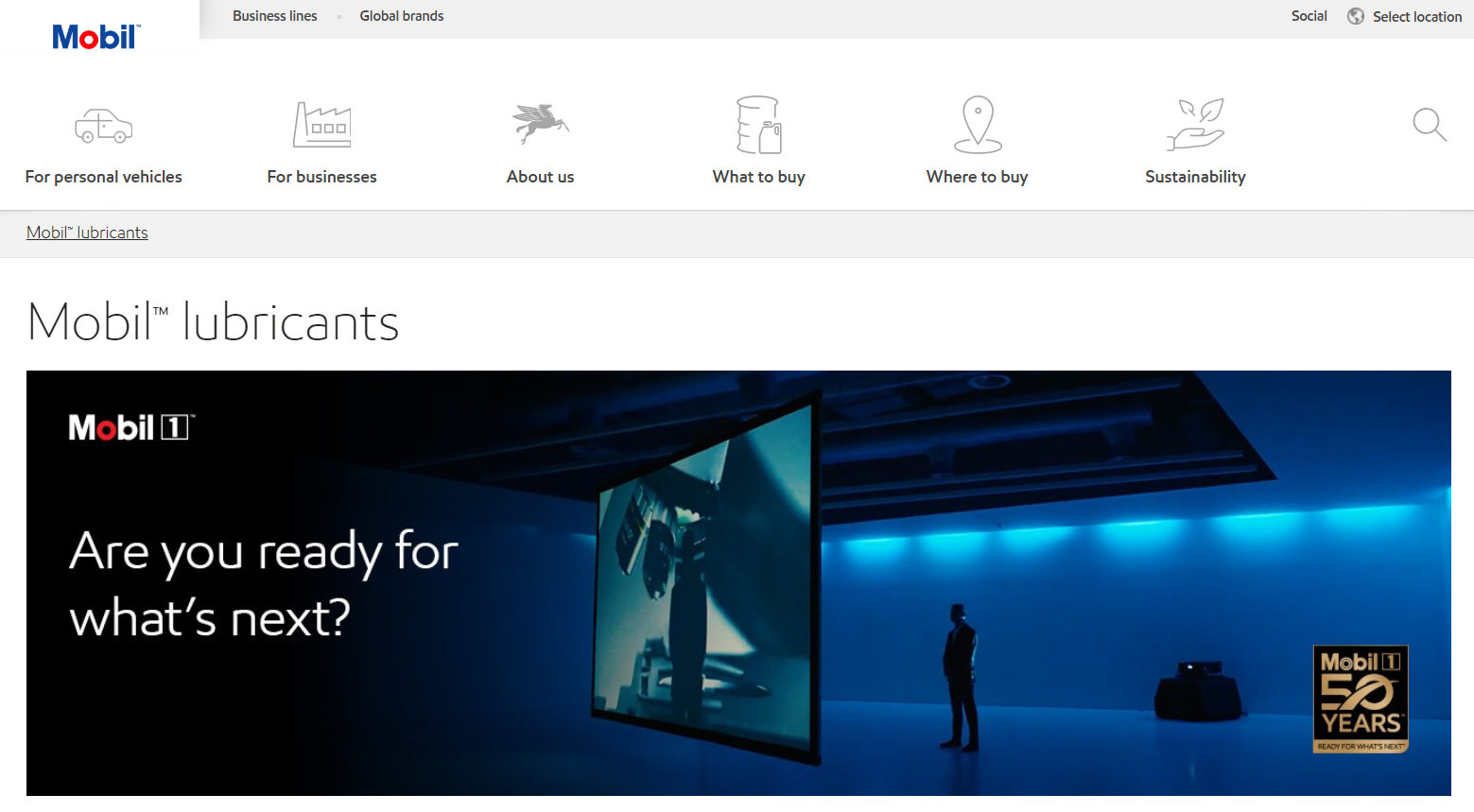Click the Select location link

pos(1417,17)
